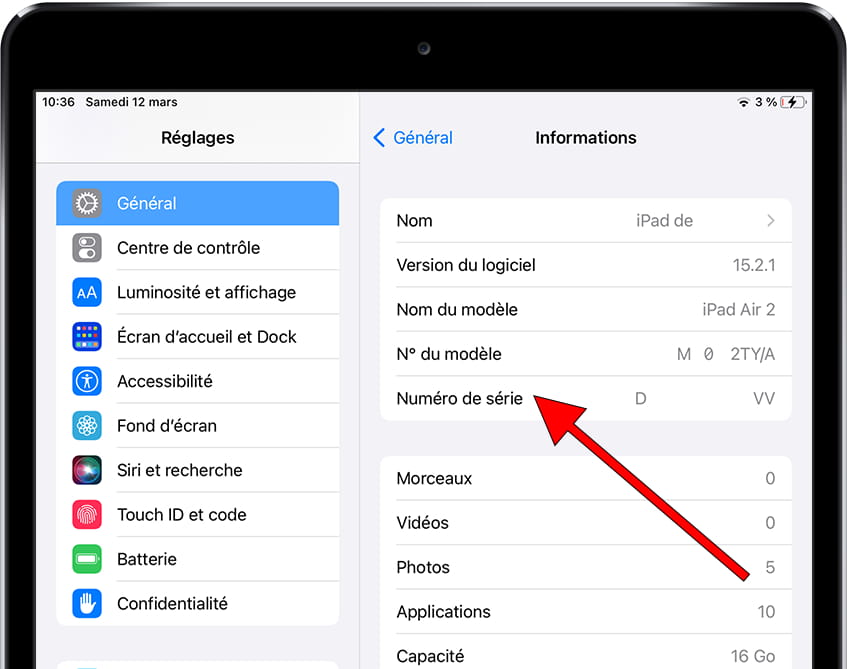Tap the iPad Air 2 value
The height and width of the screenshot is (669, 847).
click(x=738, y=310)
